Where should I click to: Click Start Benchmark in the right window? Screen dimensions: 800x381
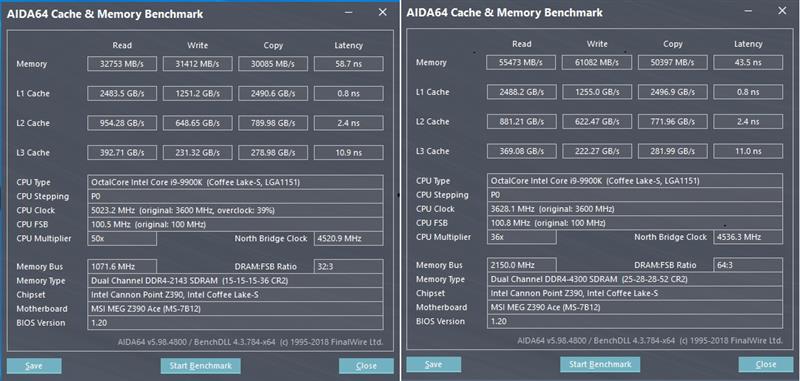pyautogui.click(x=600, y=364)
